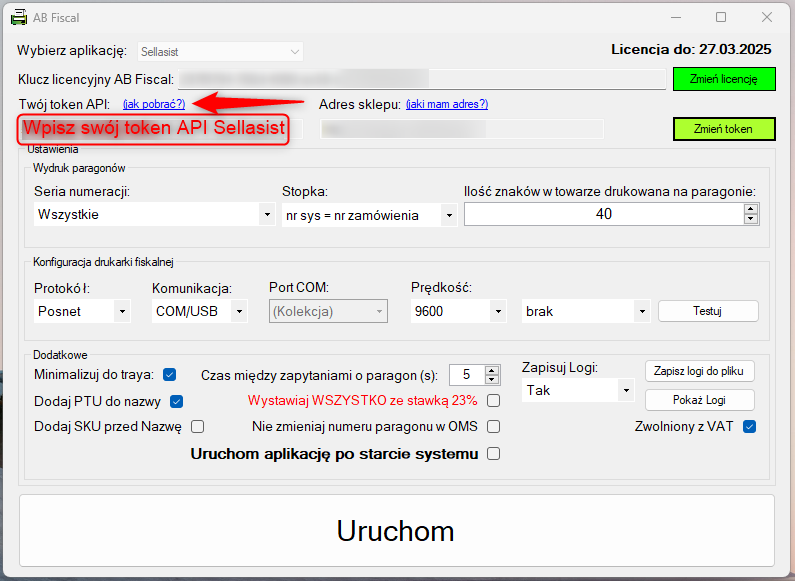Viewport: 795px width, 581px height.
Task: Enable Uruchom aplikację po starcie systemu
Action: pyautogui.click(x=493, y=454)
